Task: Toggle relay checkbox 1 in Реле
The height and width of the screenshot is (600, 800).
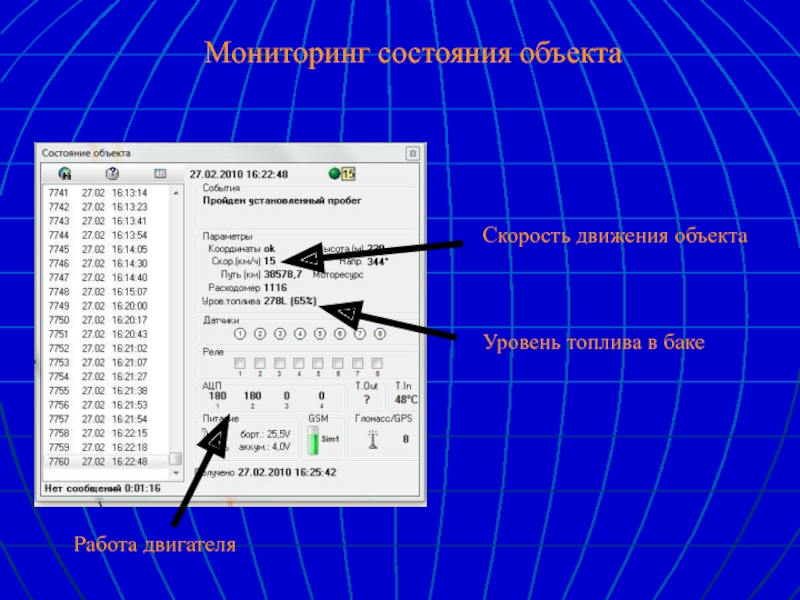Action: pyautogui.click(x=240, y=363)
